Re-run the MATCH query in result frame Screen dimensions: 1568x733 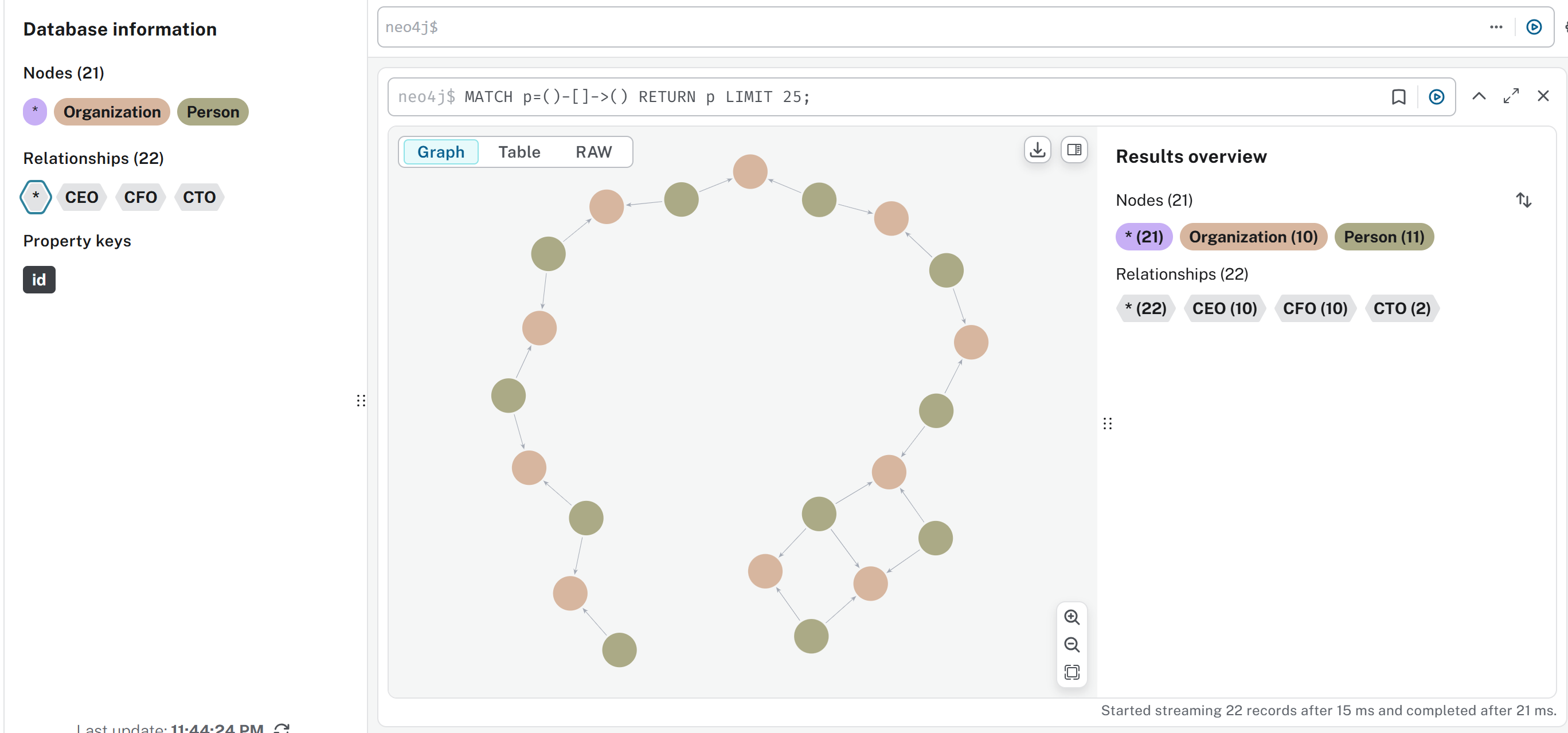(1436, 97)
